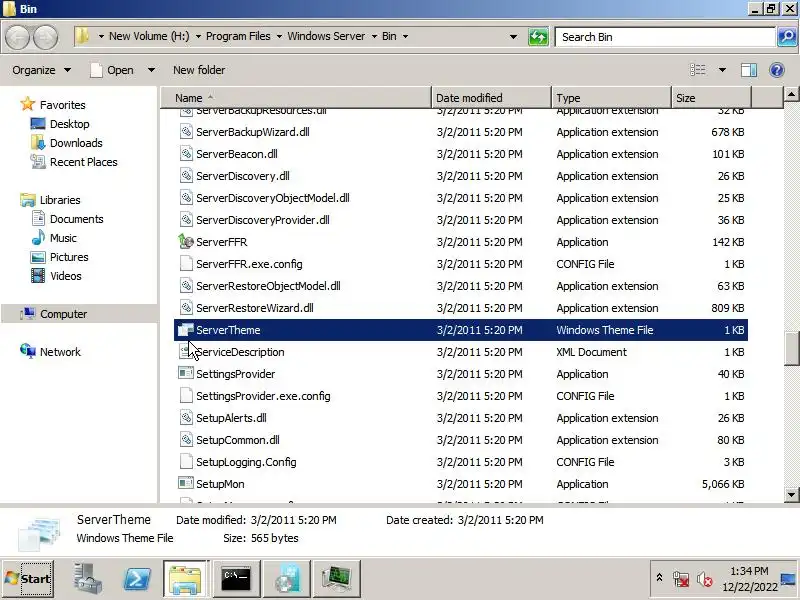Sort by the Size column header

[711, 97]
